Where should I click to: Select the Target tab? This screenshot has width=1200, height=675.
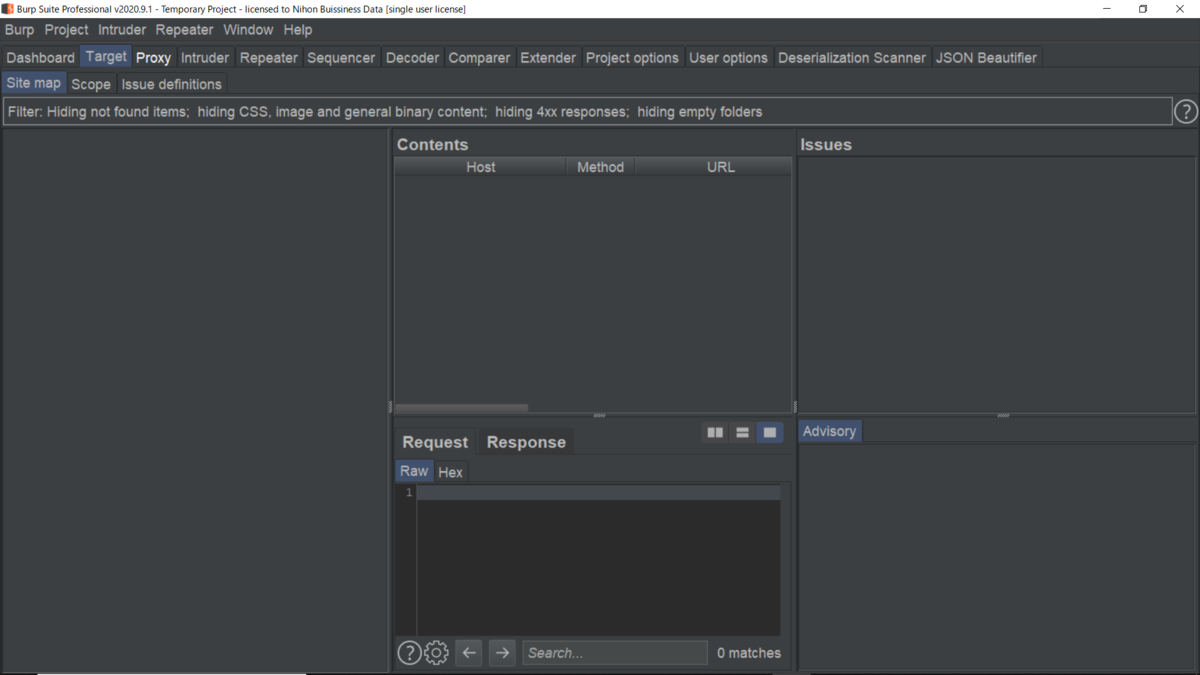[106, 57]
